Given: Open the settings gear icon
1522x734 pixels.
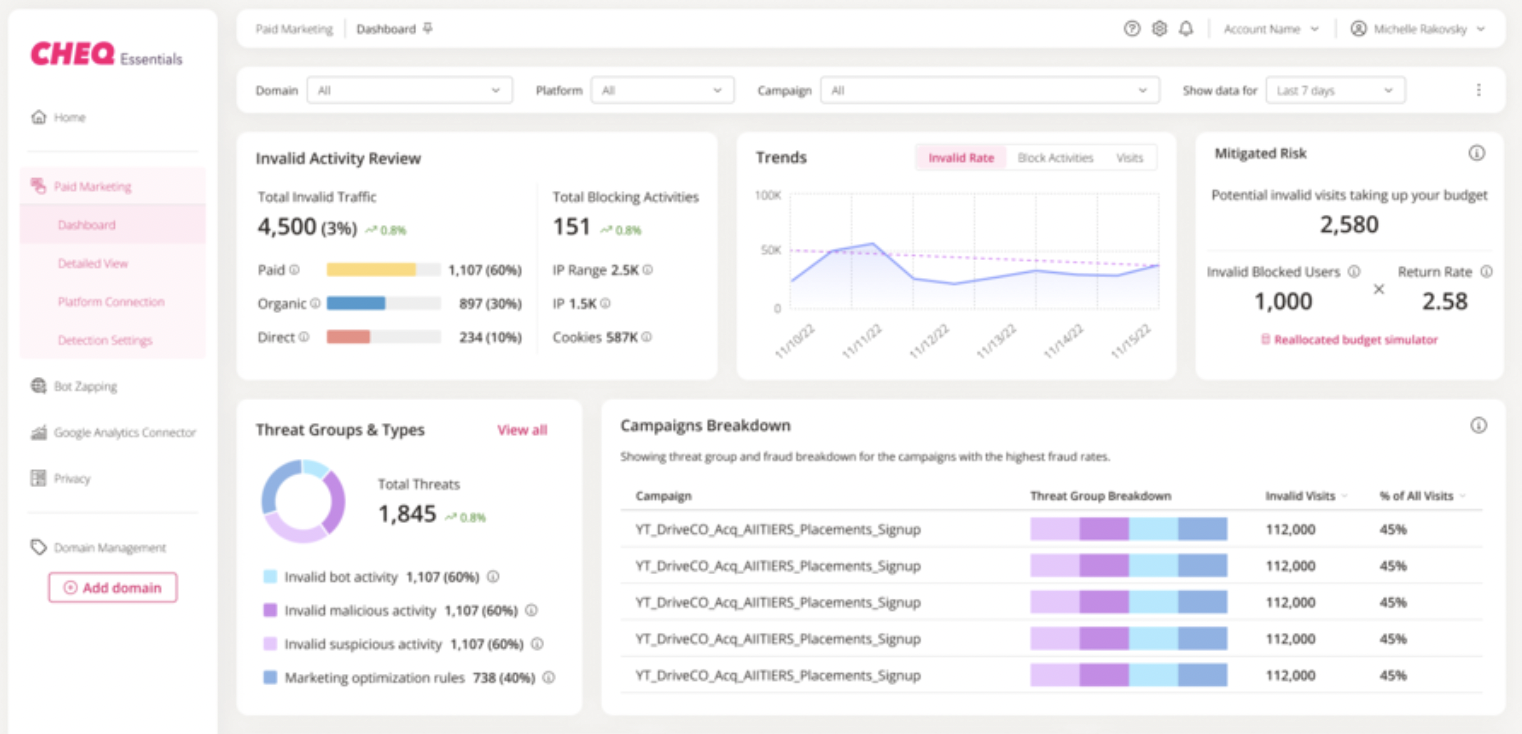Looking at the screenshot, I should click(x=1159, y=29).
